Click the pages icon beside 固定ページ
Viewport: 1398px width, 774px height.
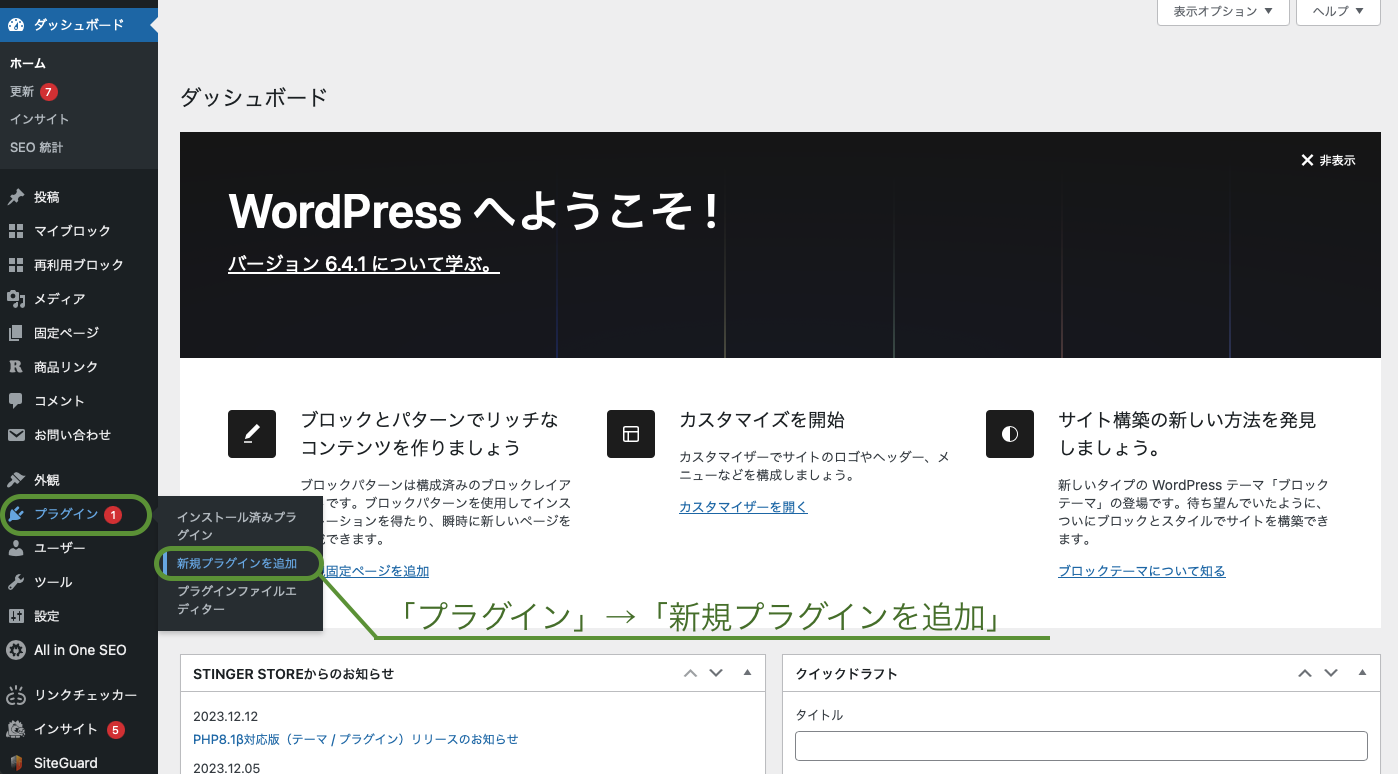(x=16, y=333)
